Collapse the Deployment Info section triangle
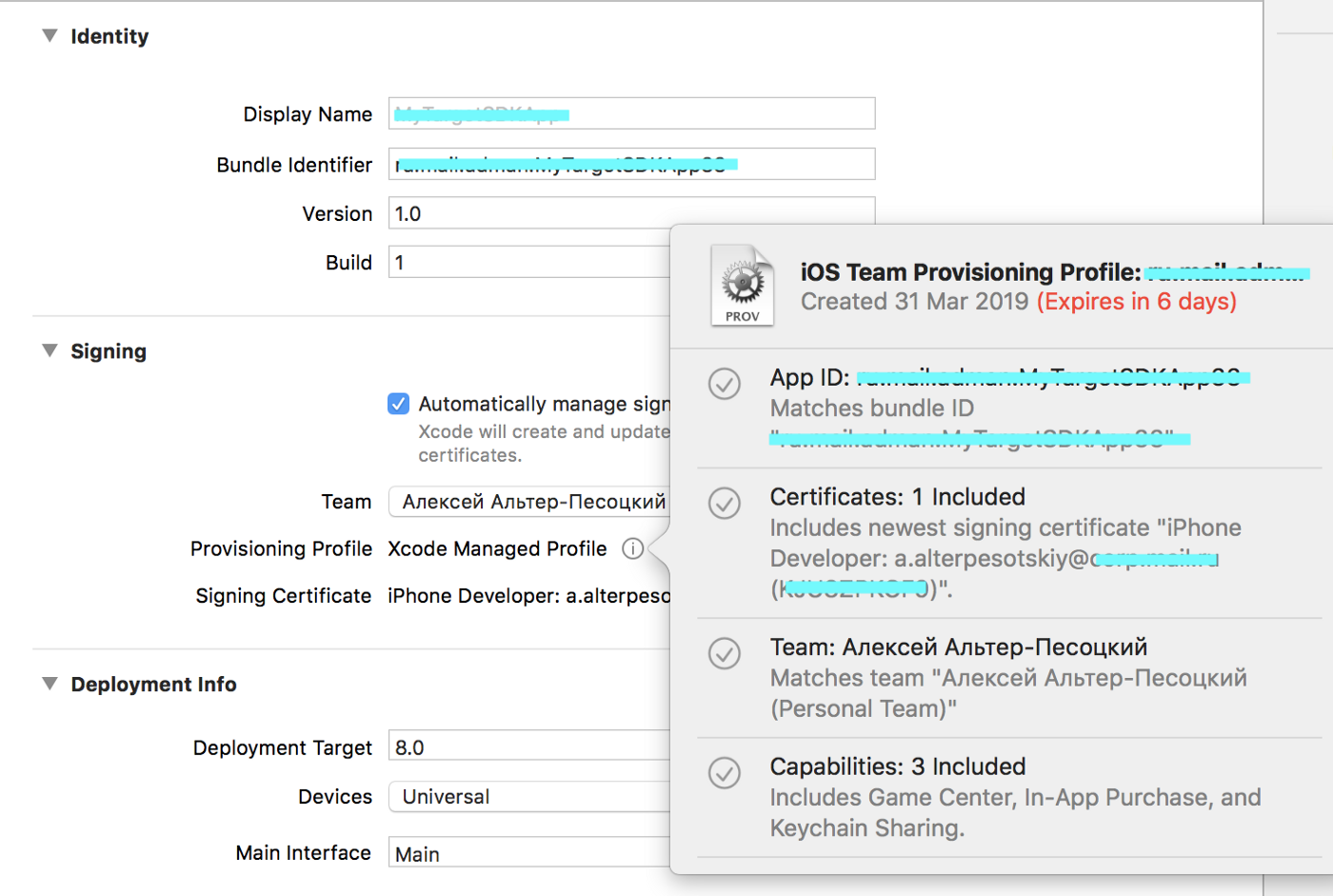Viewport: 1333px width, 896px height. point(50,684)
